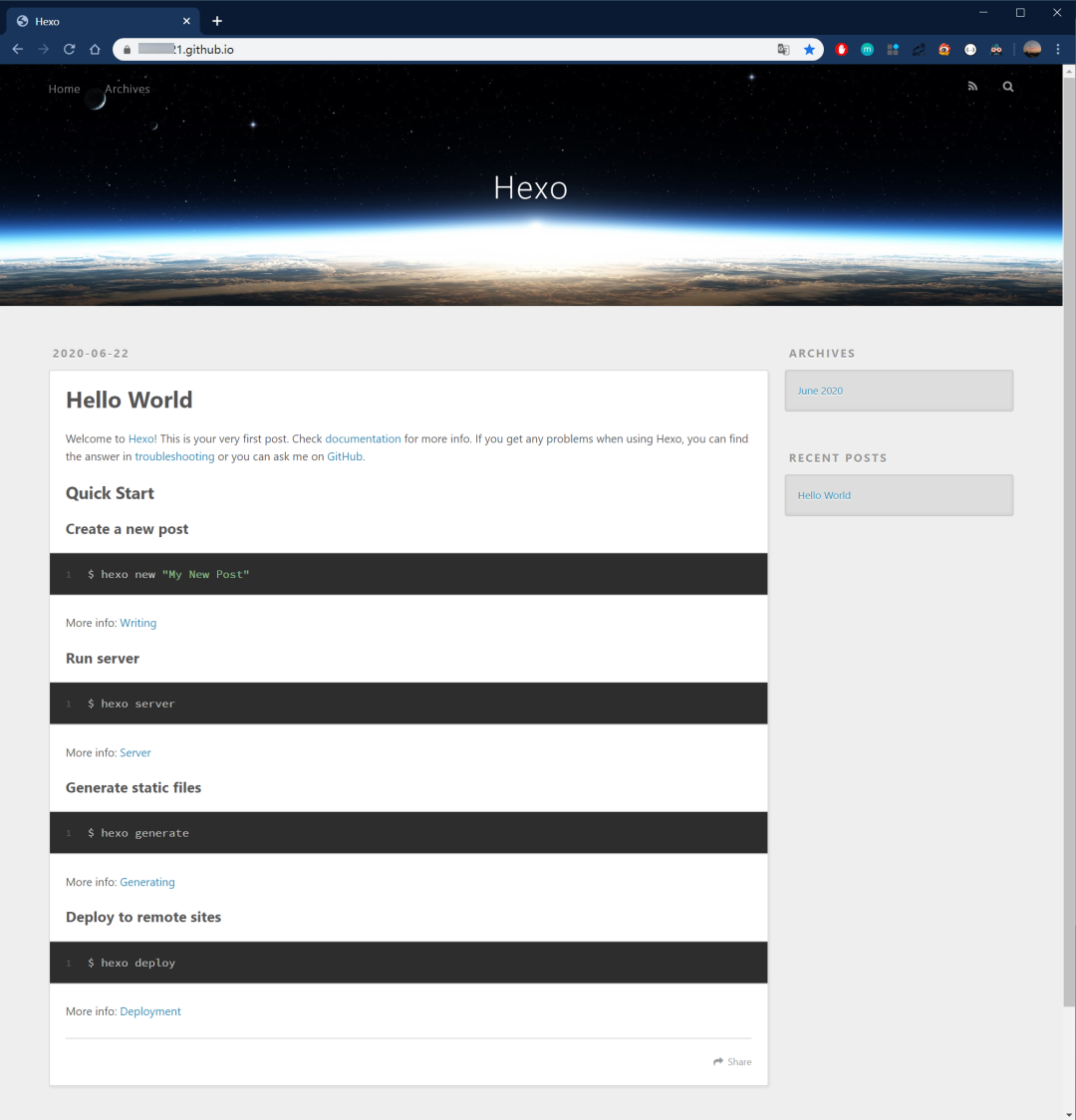Open the orange extension icon
1076x1120 pixels.
944,49
